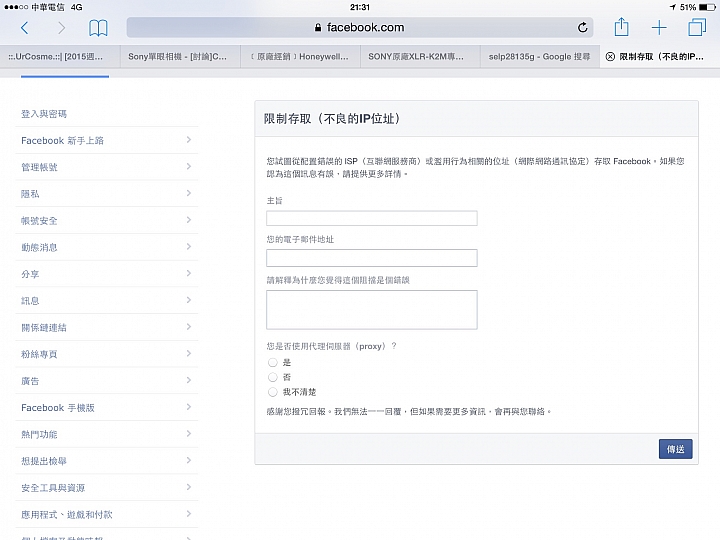Select 是 radio option
Viewport: 720px width, 540px height.
pyautogui.click(x=273, y=363)
